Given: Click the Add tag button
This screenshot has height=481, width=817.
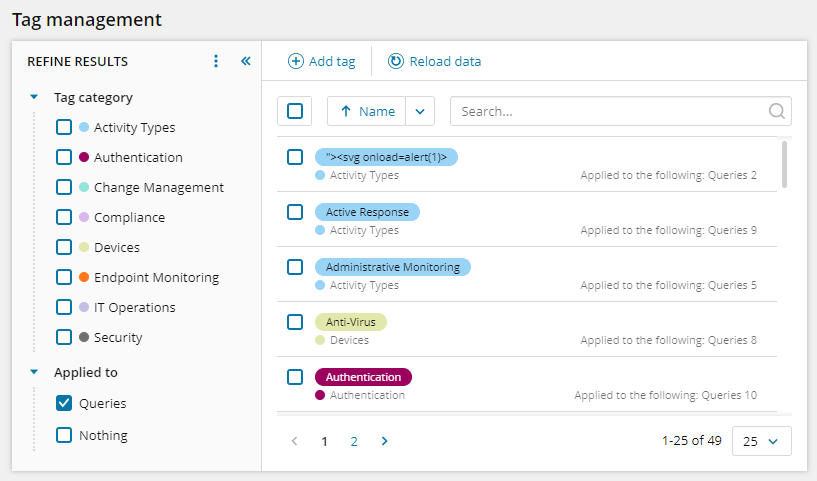Looking at the screenshot, I should click(x=321, y=61).
